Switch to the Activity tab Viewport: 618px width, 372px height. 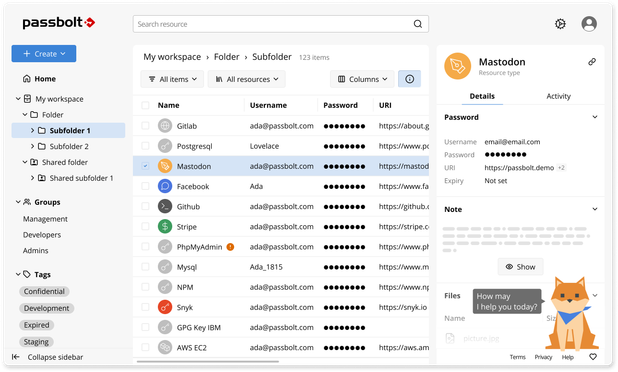coord(558,96)
